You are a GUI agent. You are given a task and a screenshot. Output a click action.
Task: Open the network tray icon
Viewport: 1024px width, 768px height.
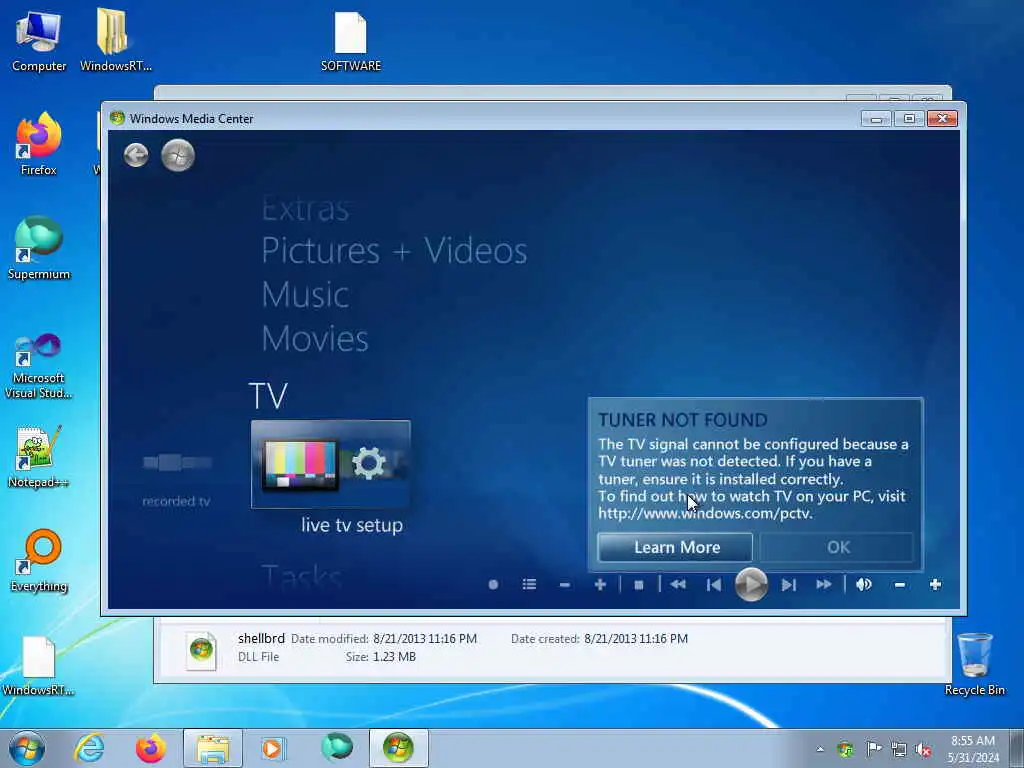[x=899, y=749]
